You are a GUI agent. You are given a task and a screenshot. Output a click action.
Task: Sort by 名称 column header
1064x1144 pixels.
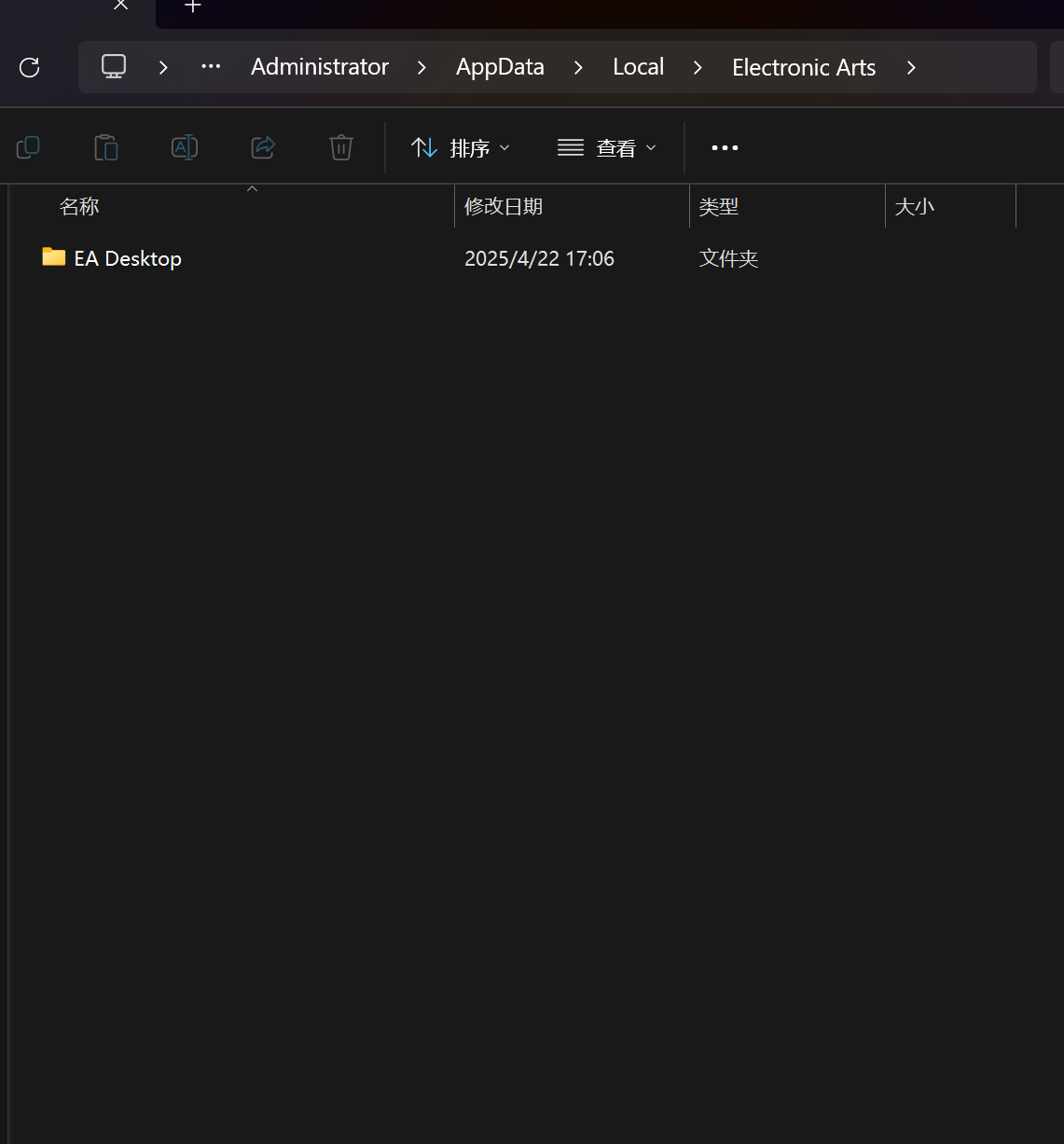pyautogui.click(x=79, y=207)
